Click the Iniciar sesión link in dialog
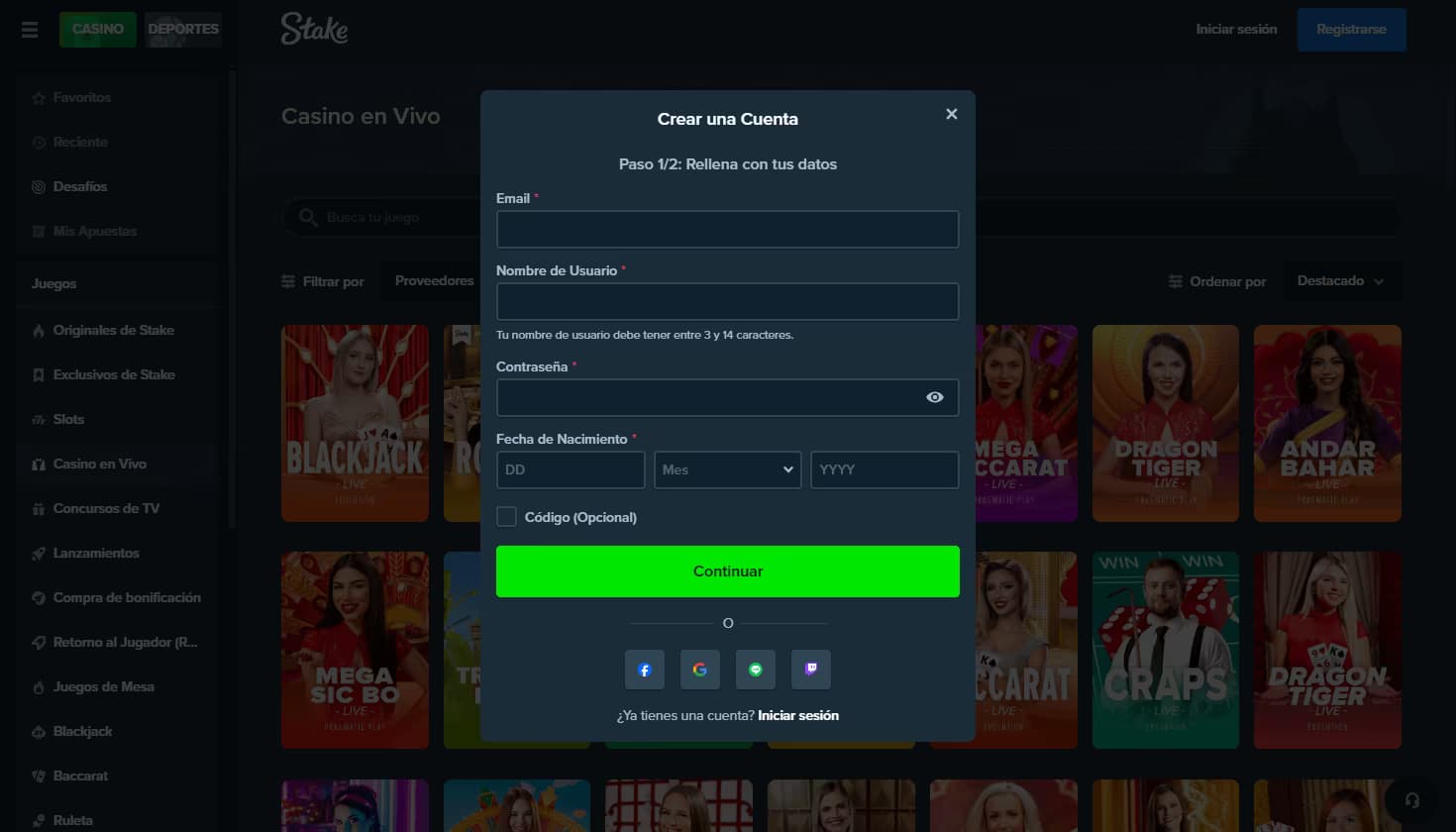Screen dimensions: 1456x832 click(x=798, y=715)
